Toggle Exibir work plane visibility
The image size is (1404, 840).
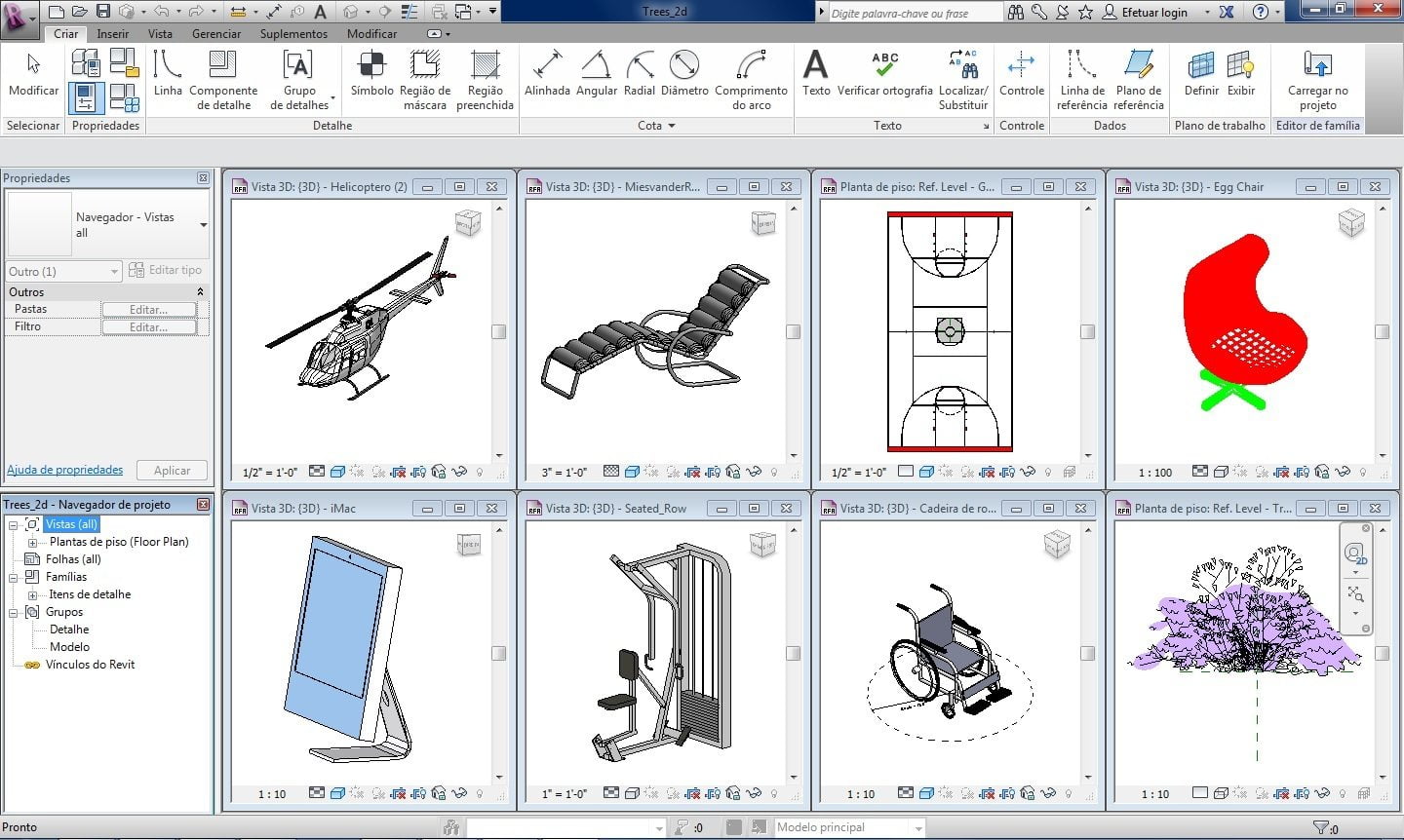1240,75
